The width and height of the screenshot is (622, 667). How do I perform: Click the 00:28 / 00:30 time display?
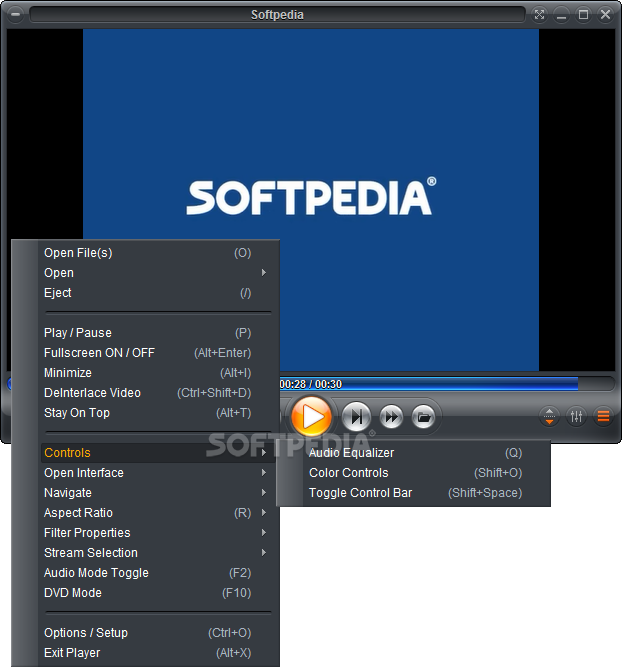[311, 384]
